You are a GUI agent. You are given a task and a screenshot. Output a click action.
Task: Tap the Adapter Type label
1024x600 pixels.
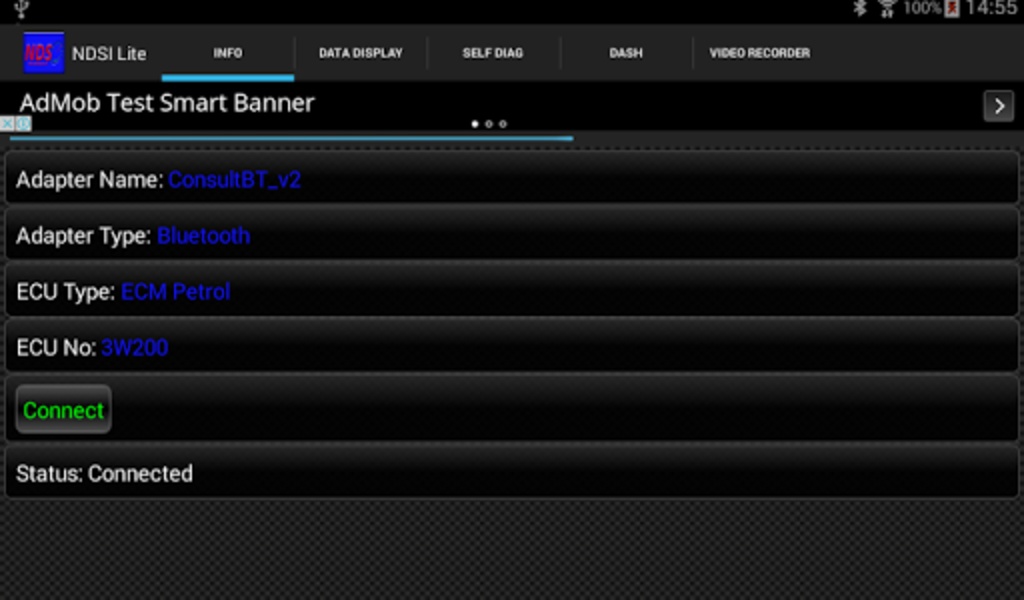click(x=84, y=236)
